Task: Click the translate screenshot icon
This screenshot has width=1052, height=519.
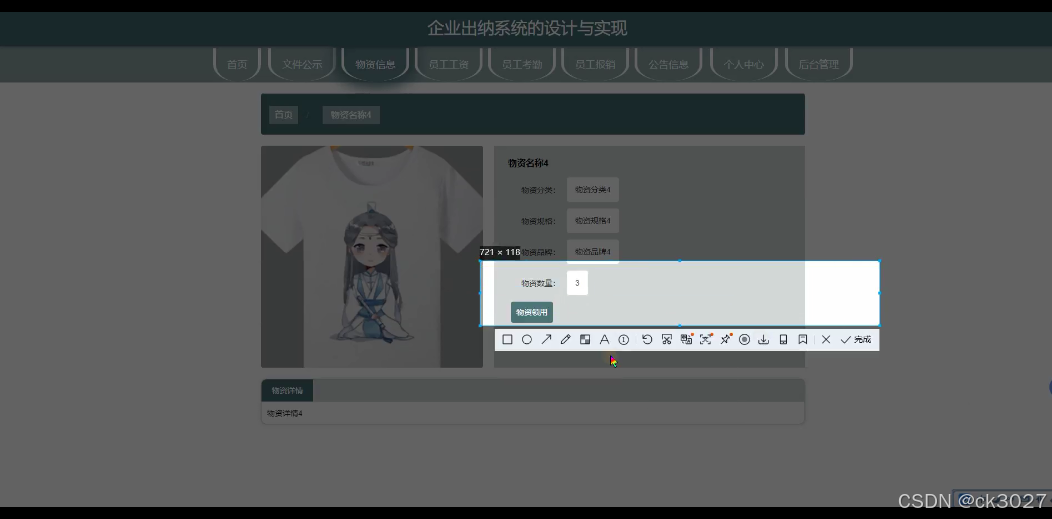Action: coord(686,339)
